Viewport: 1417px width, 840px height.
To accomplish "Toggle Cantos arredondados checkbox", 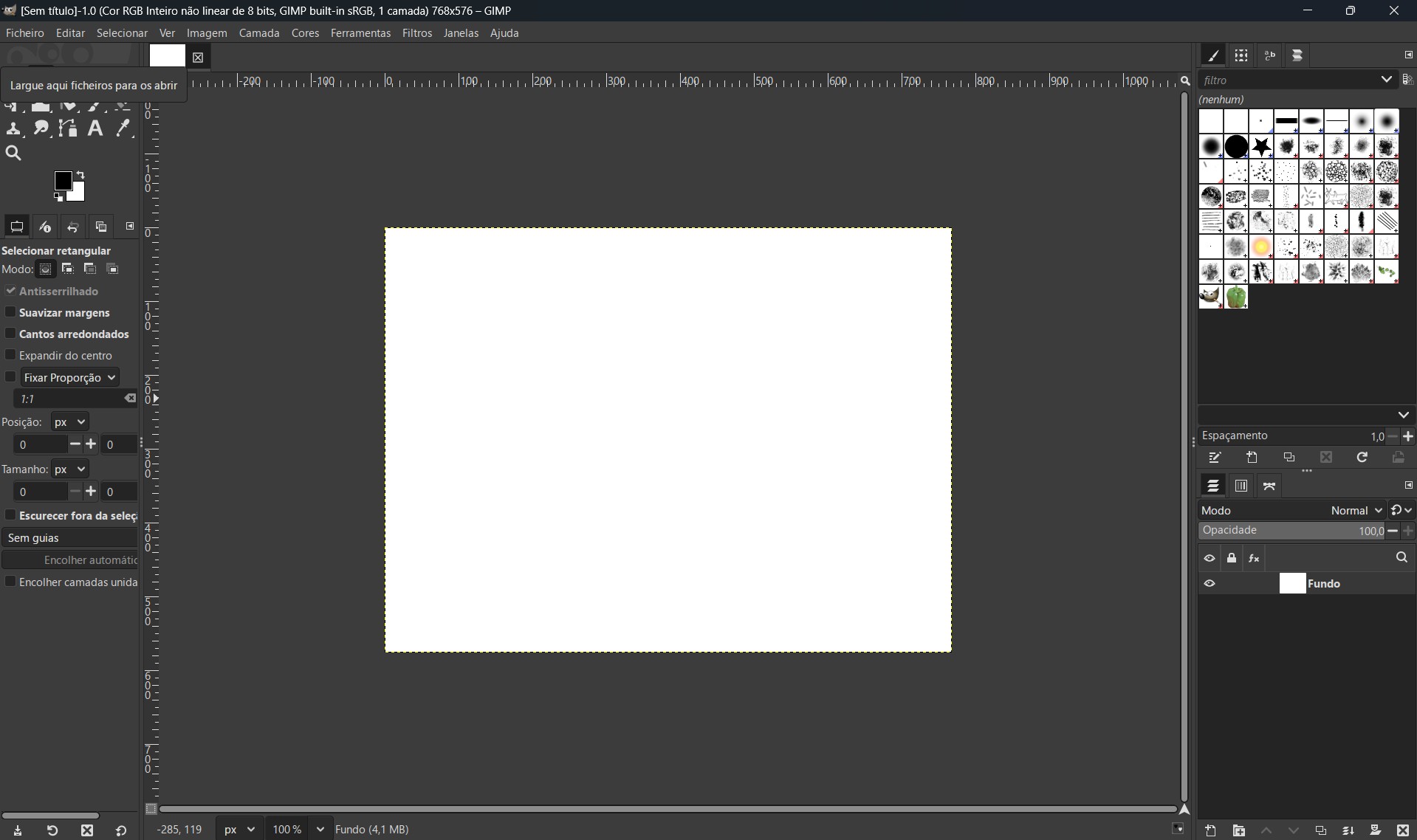I will click(10, 334).
